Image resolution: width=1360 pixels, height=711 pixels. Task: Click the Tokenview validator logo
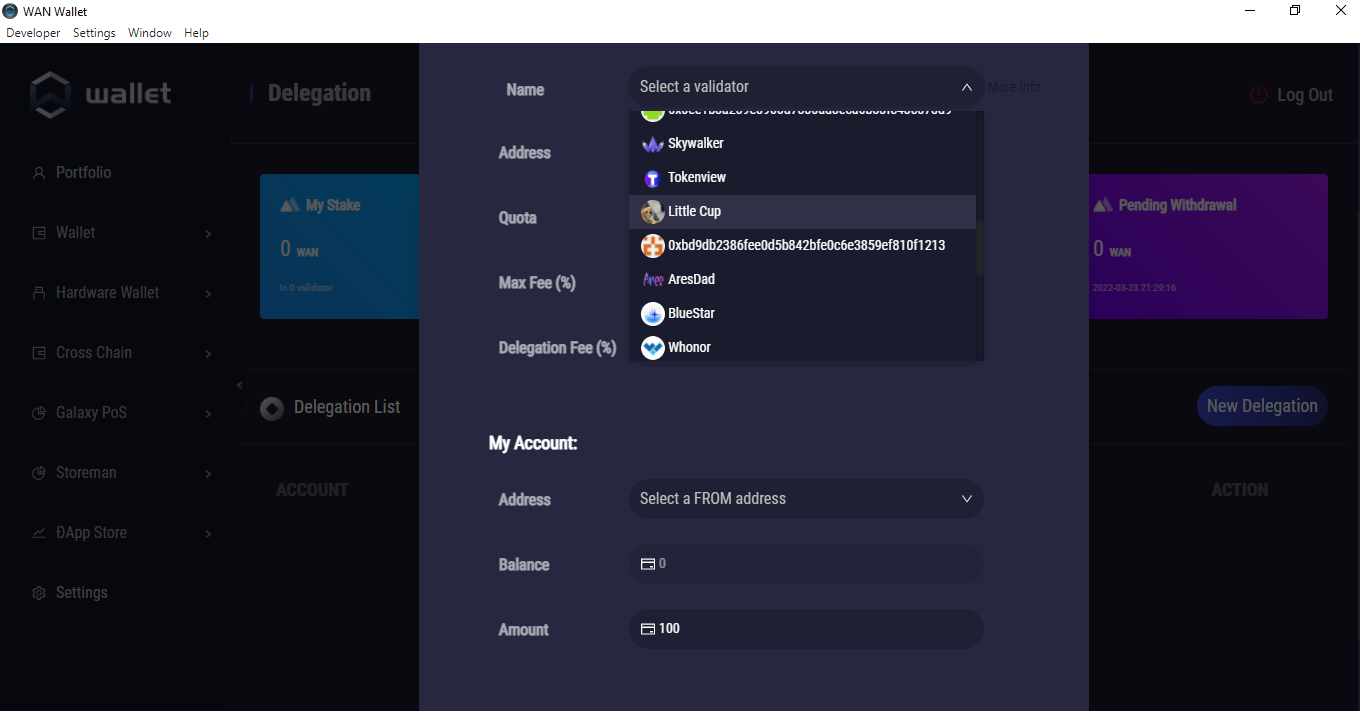652,178
